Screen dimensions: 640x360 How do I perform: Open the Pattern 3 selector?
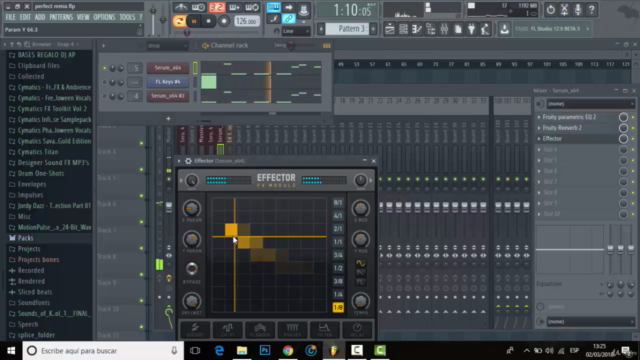pos(347,29)
